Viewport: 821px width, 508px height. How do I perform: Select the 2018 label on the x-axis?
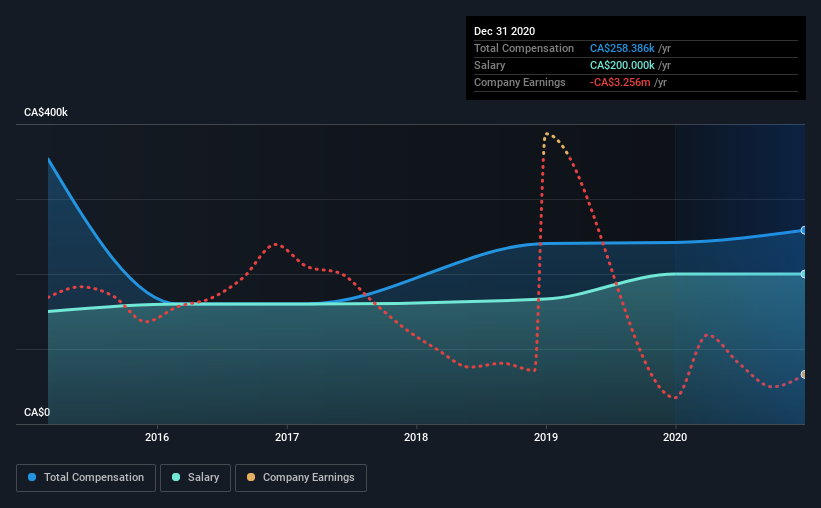[416, 437]
